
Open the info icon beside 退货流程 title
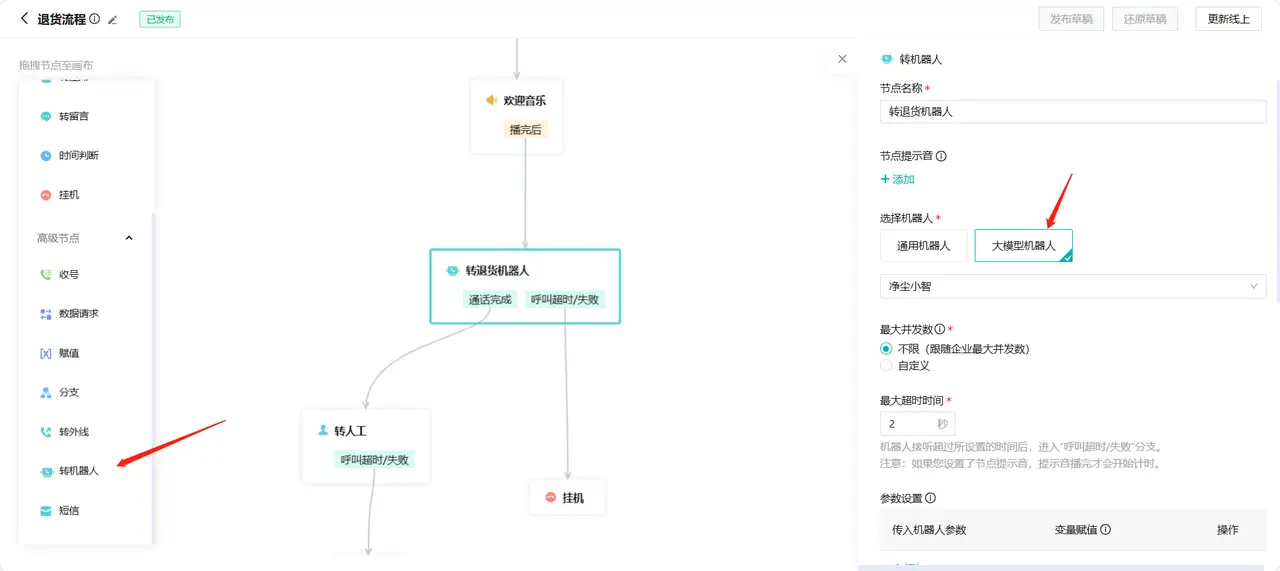point(94,19)
